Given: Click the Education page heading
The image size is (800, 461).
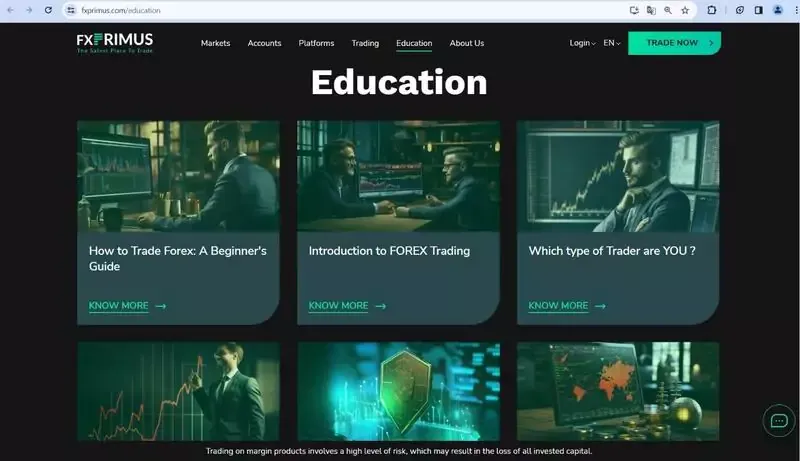Looking at the screenshot, I should point(399,82).
